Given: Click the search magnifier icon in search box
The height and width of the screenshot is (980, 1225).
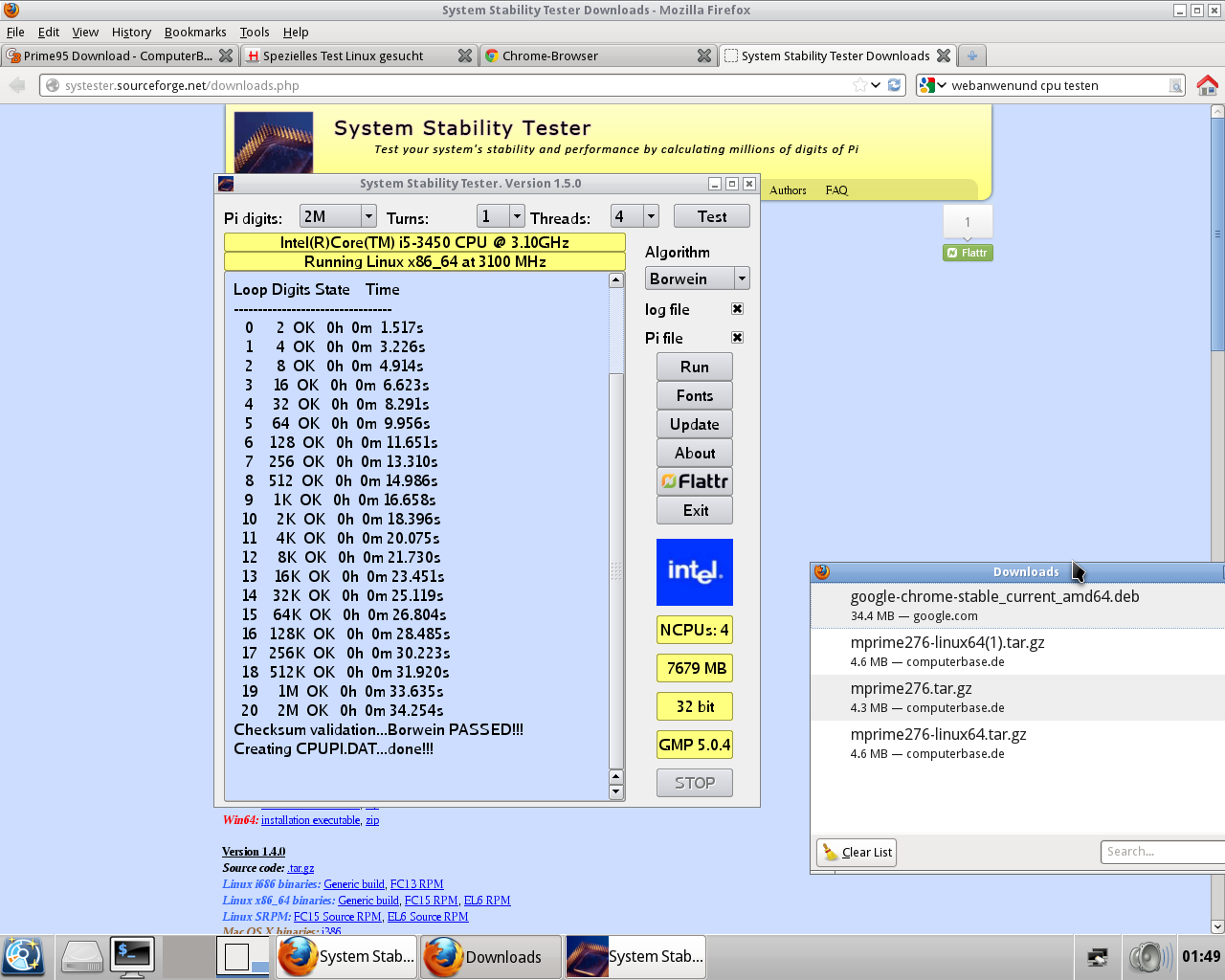Looking at the screenshot, I should click(1175, 86).
